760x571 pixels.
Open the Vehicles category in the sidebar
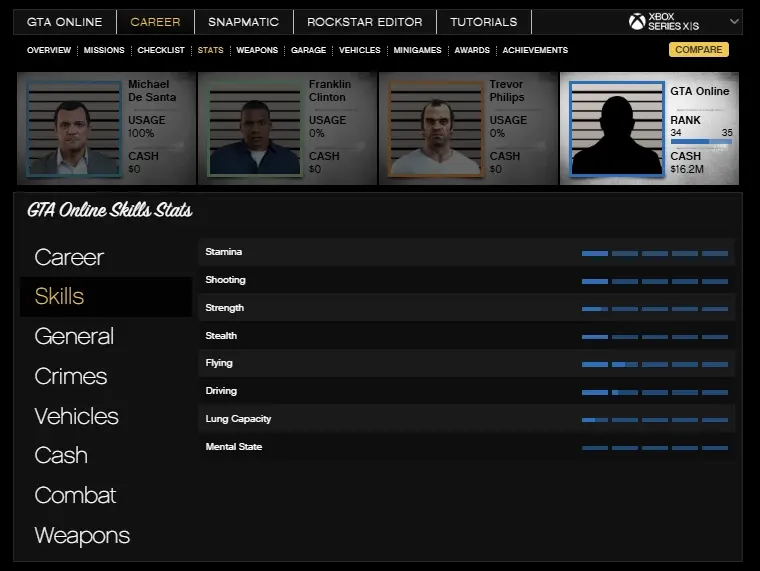76,416
